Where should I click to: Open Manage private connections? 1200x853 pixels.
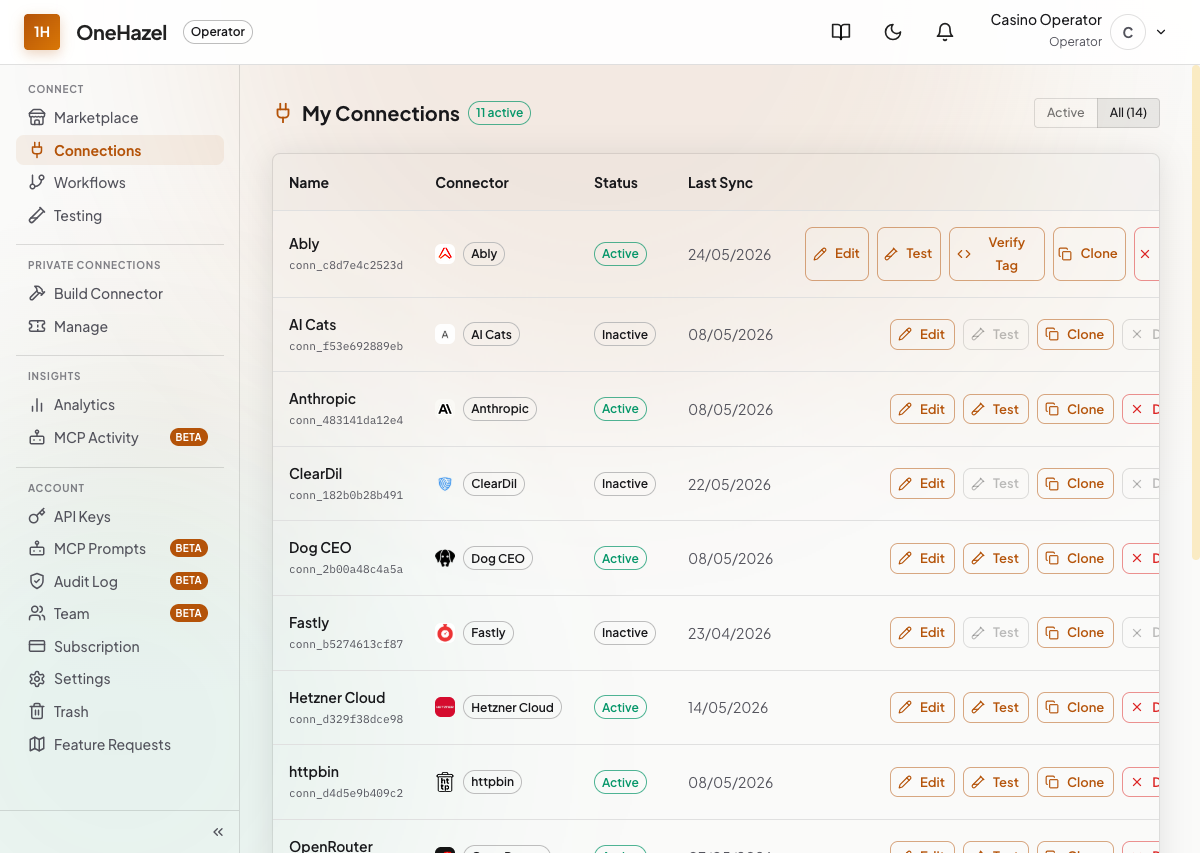coord(120,327)
